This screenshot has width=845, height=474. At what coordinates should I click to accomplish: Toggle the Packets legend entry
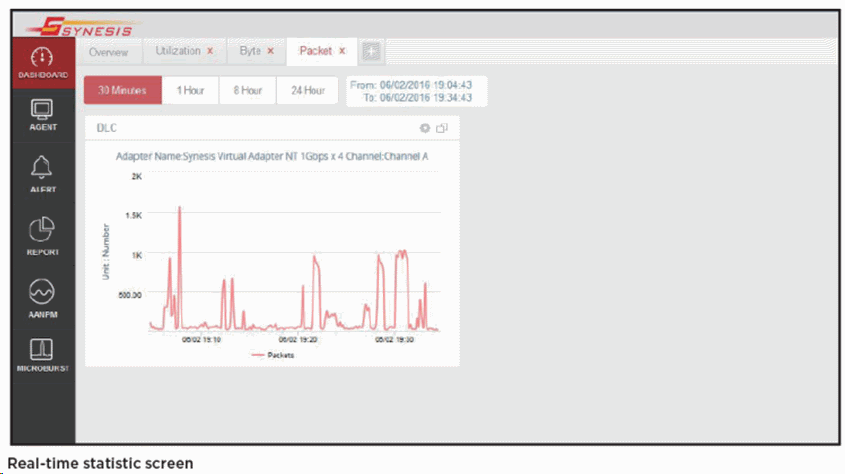click(272, 354)
